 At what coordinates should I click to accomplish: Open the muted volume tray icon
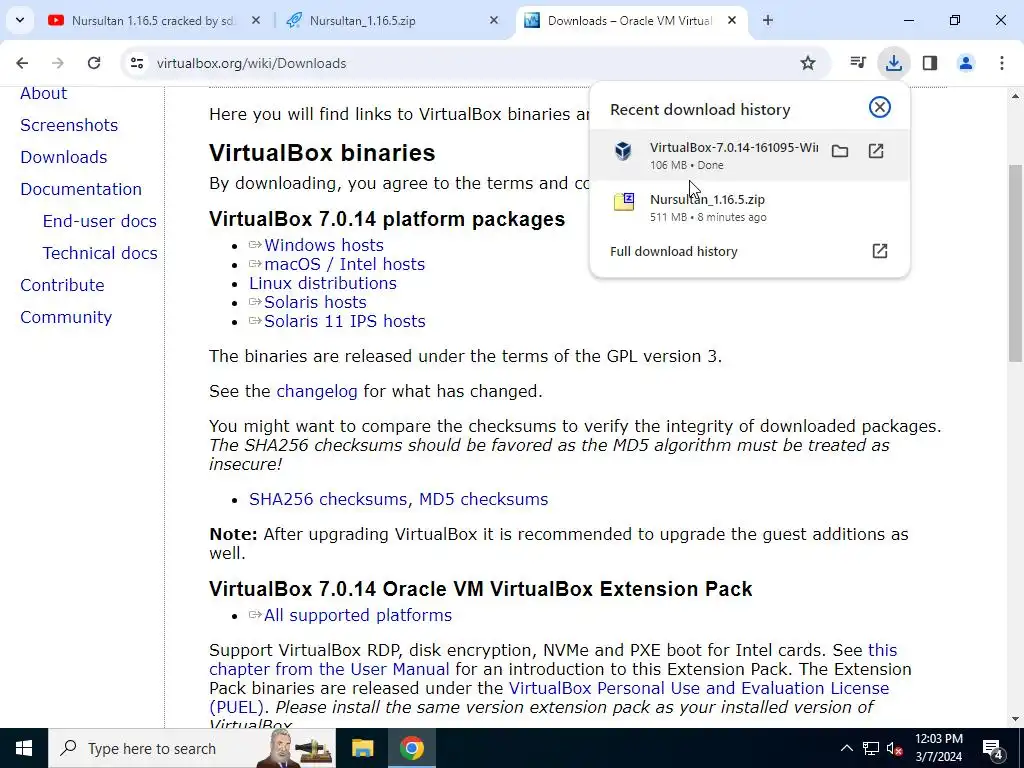[x=895, y=748]
